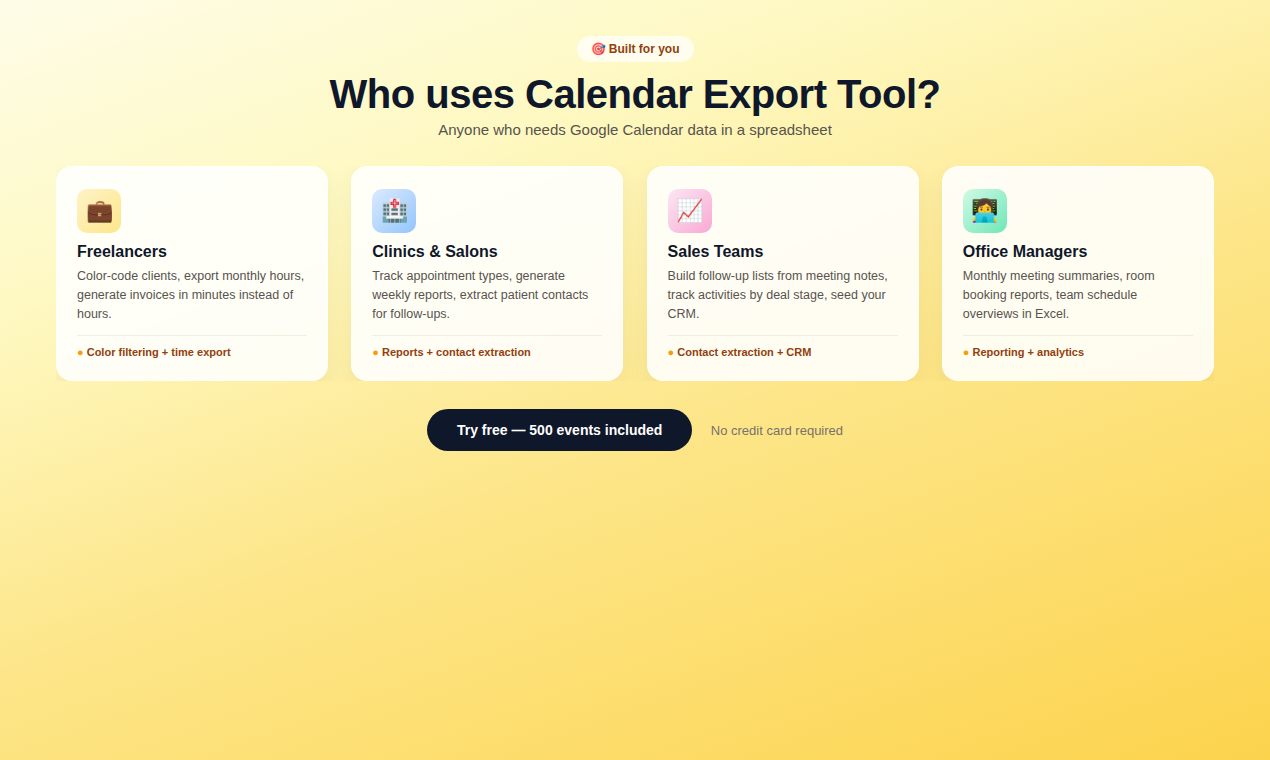Click the Reporting + analytics tag
1270x760 pixels.
[x=1028, y=352]
